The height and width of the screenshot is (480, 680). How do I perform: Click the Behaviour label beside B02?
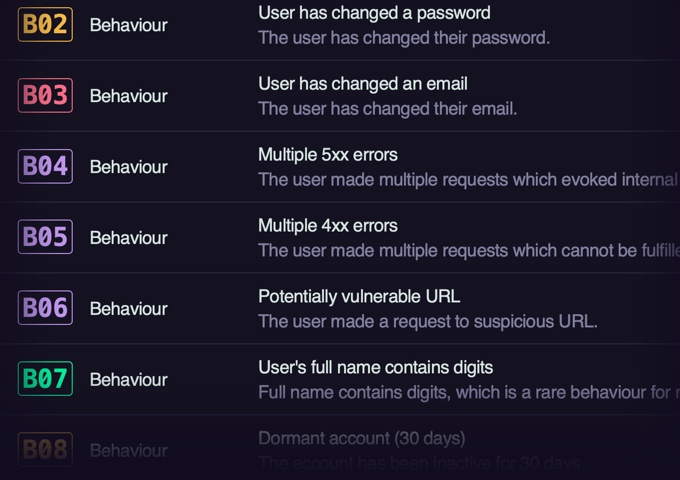(128, 25)
